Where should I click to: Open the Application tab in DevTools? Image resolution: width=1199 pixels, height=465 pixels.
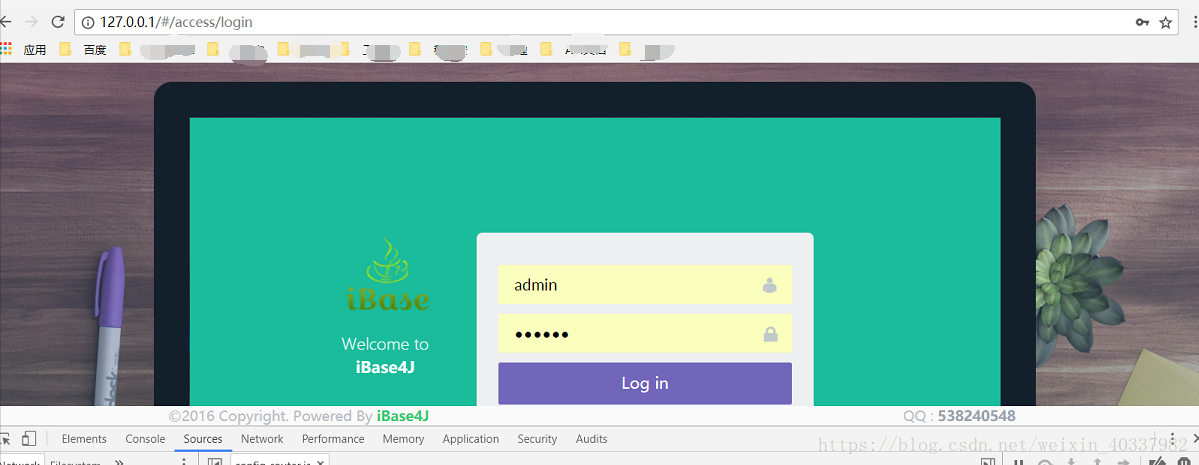(470, 439)
